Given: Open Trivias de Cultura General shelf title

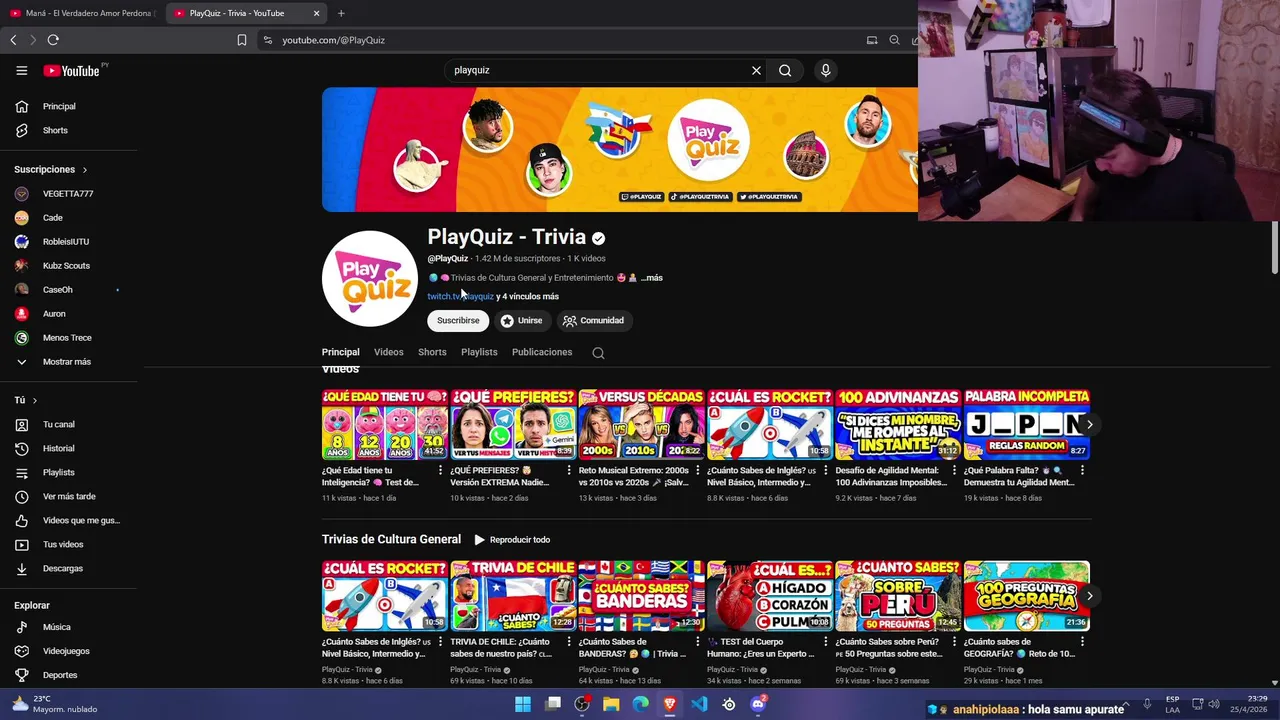Looking at the screenshot, I should coord(391,539).
